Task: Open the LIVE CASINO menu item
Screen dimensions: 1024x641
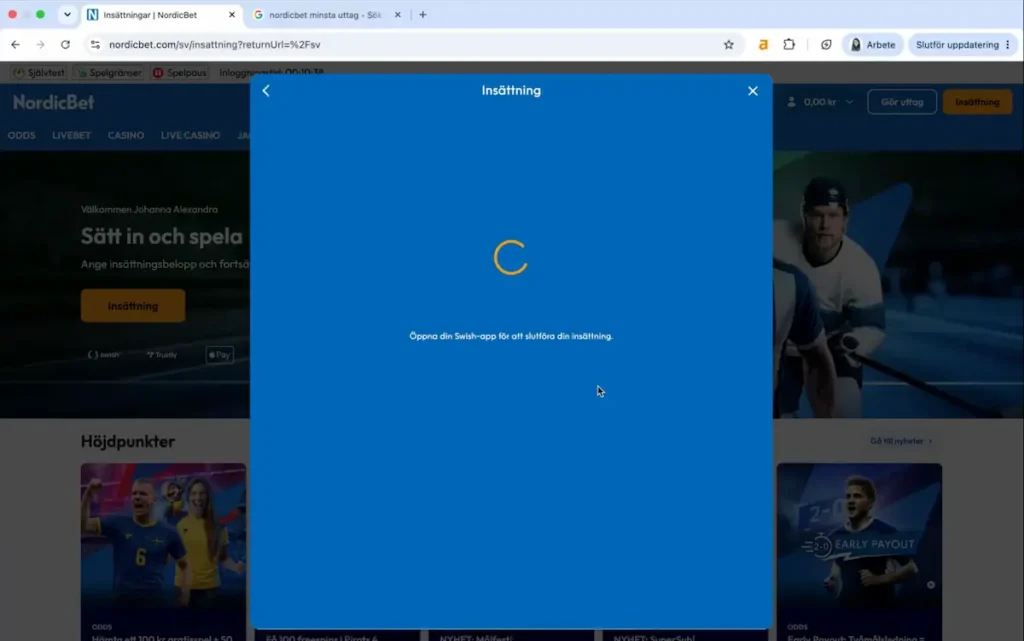Action: click(x=191, y=135)
